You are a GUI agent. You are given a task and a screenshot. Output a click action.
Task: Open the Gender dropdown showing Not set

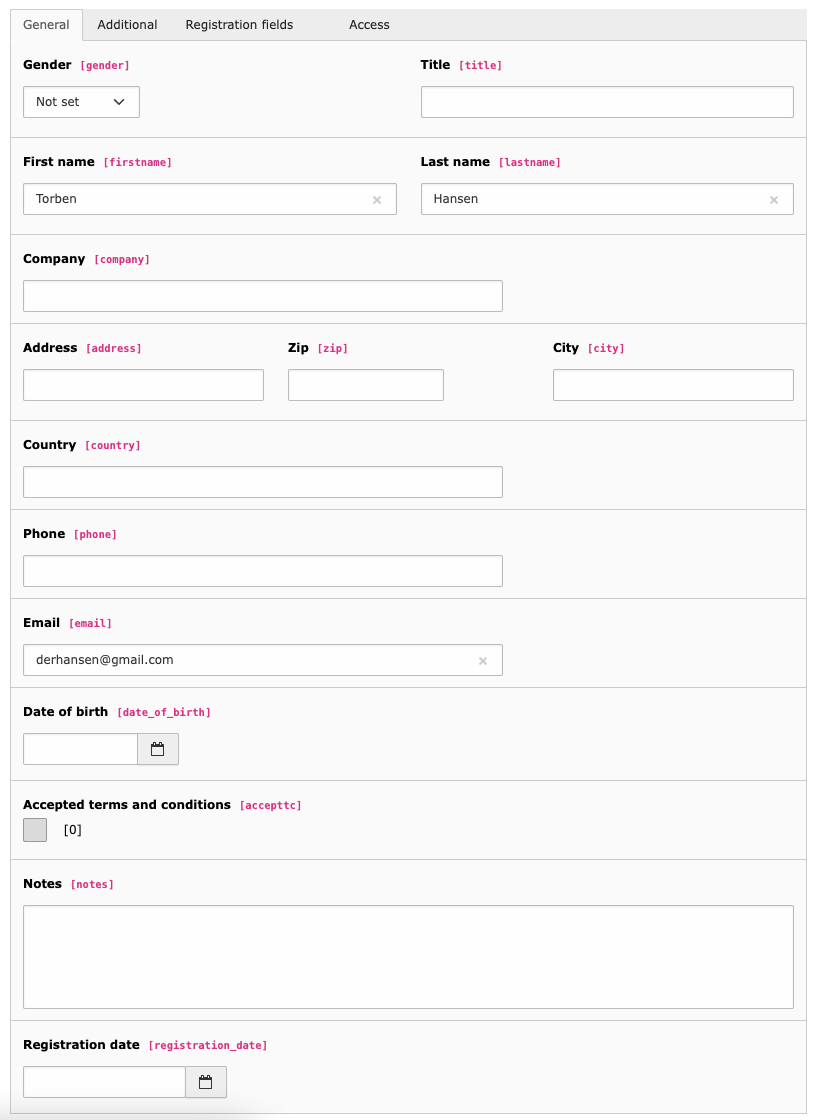tap(80, 101)
